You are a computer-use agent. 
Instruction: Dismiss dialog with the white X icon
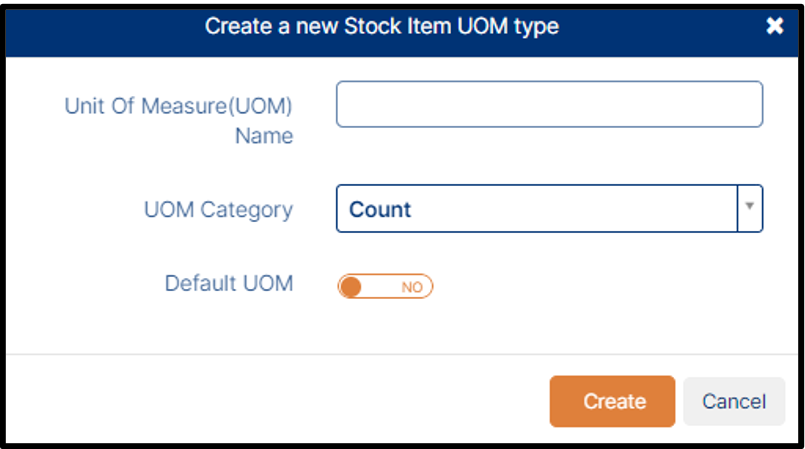[x=774, y=27]
